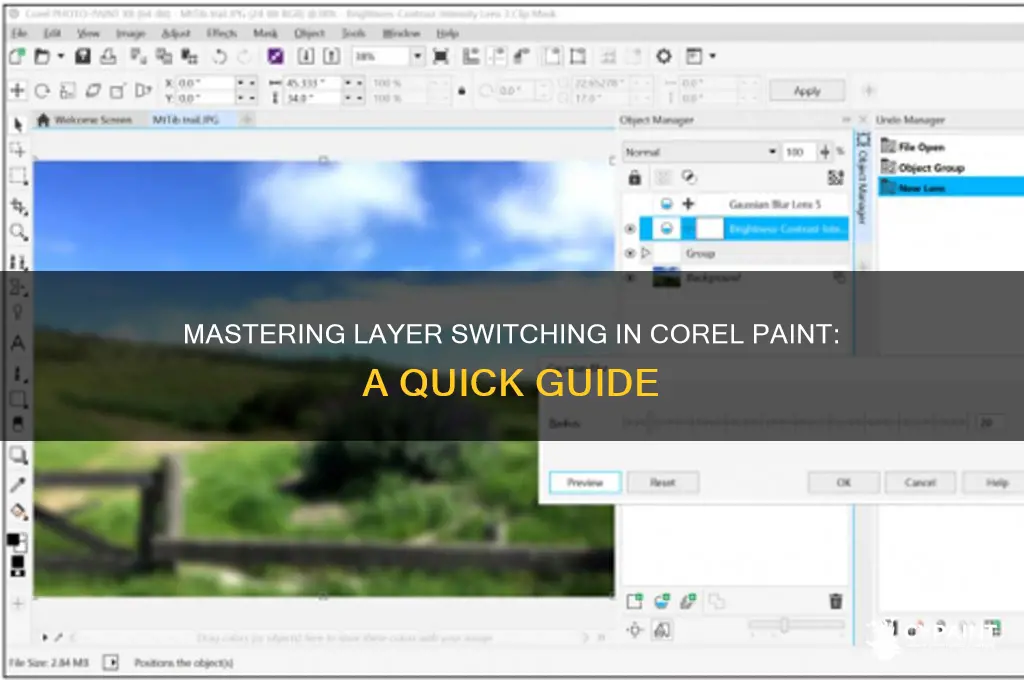The width and height of the screenshot is (1024, 680).
Task: Click the Open folder icon
Action: [42, 57]
